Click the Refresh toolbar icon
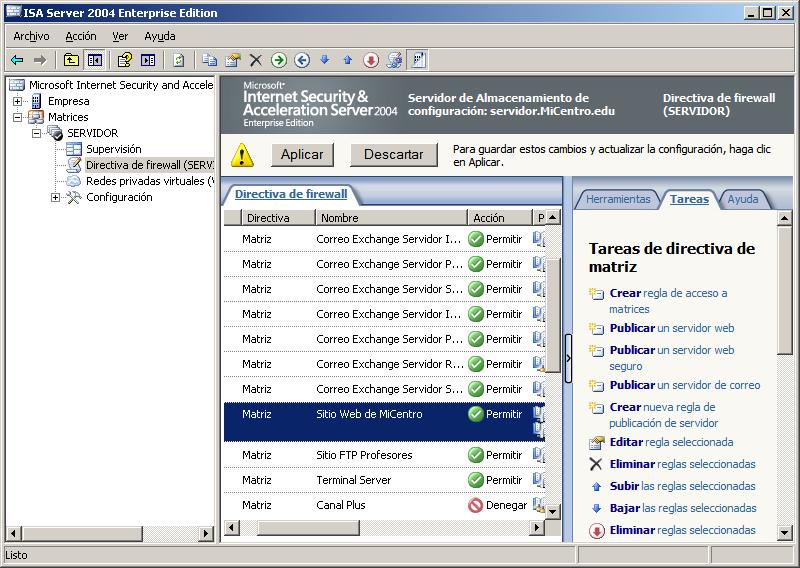This screenshot has height=568, width=800. pos(178,60)
